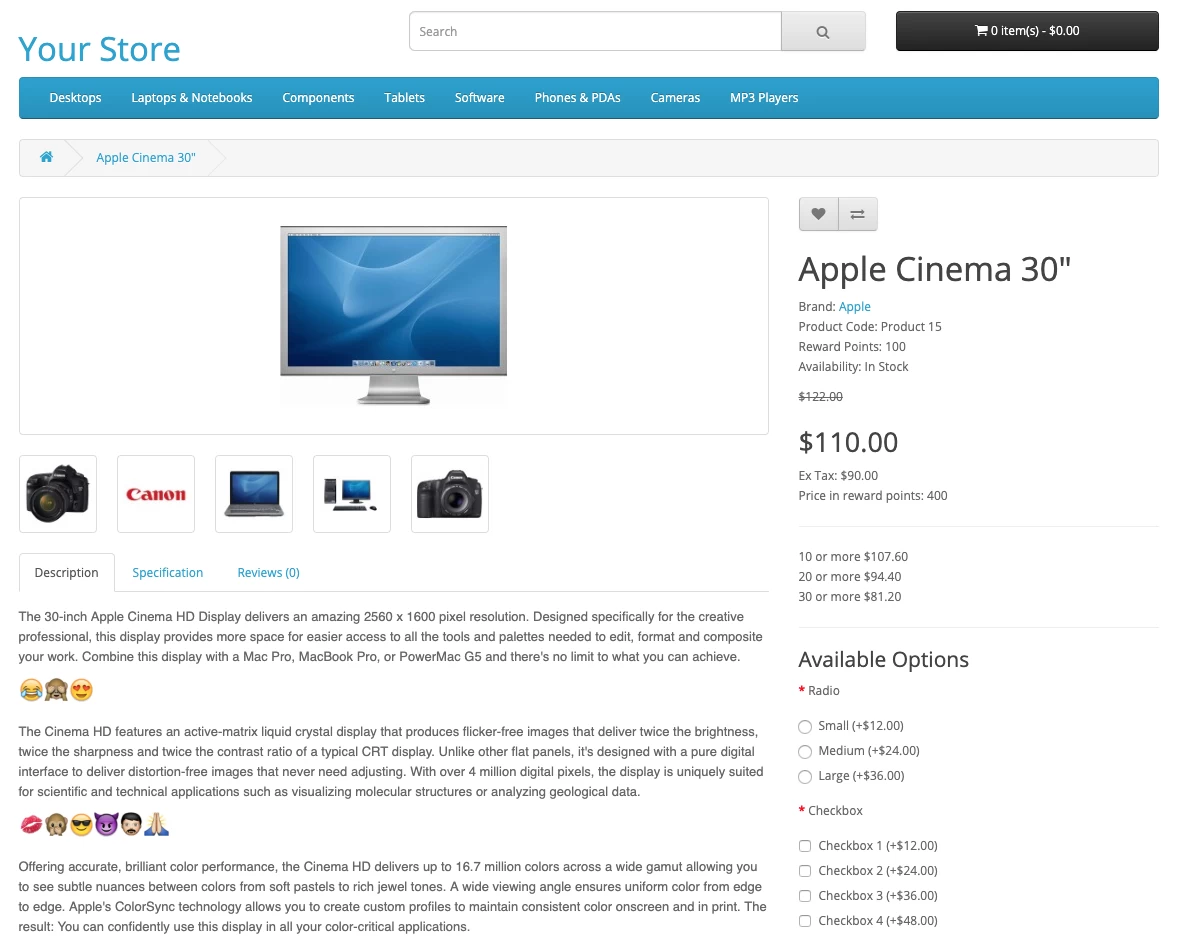Select the Small (+$12.00) radio option
The height and width of the screenshot is (944, 1187).
805,727
